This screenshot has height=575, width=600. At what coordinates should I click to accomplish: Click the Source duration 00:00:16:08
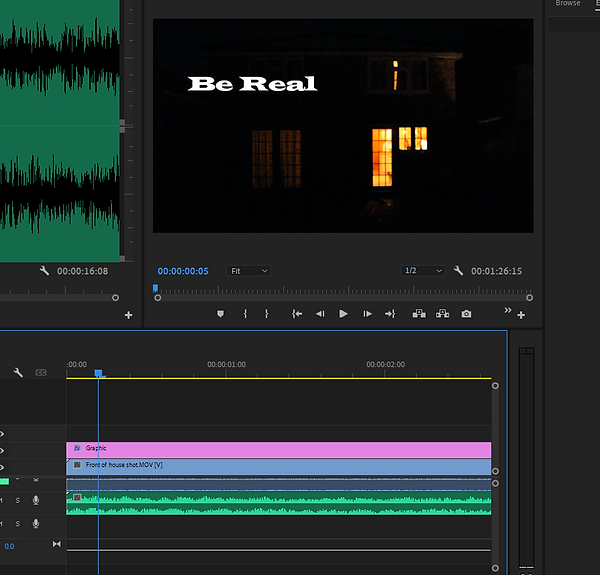(82, 271)
